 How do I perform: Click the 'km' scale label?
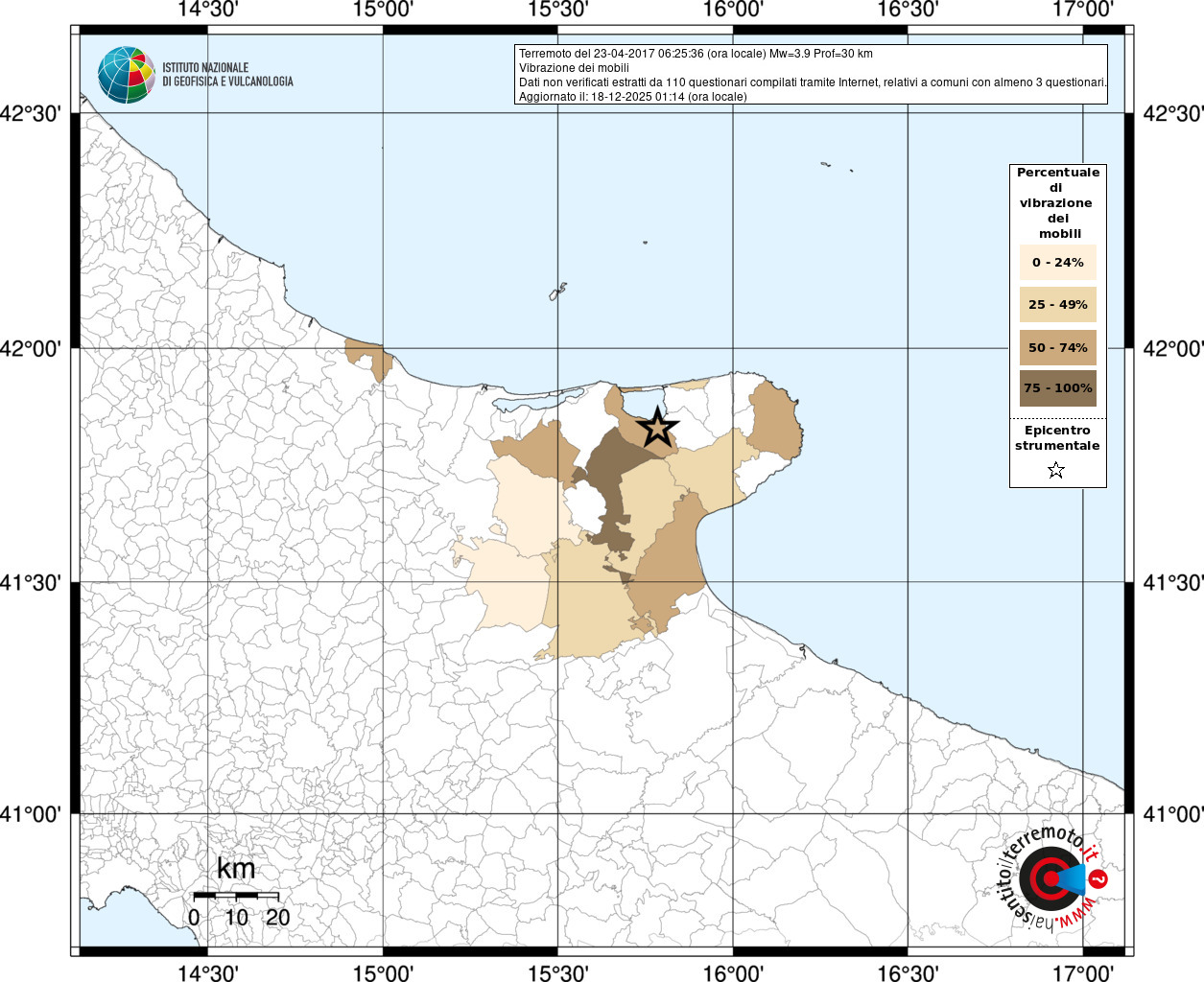coord(236,869)
